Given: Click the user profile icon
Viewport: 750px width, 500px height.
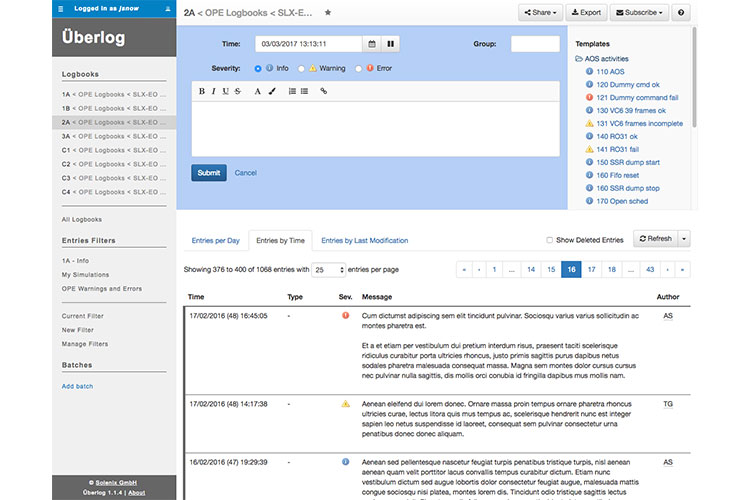Looking at the screenshot, I should point(167,9).
